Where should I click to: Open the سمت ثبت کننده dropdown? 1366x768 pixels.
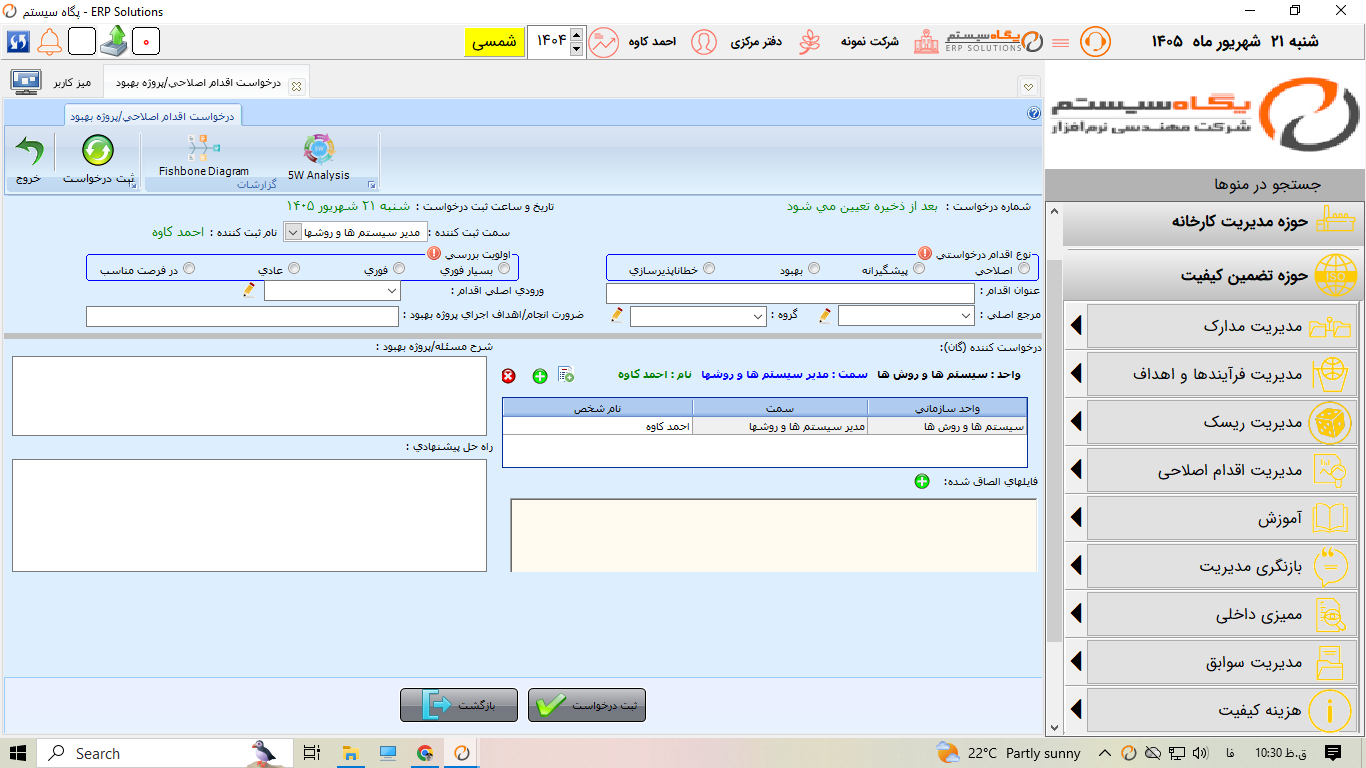click(x=292, y=232)
